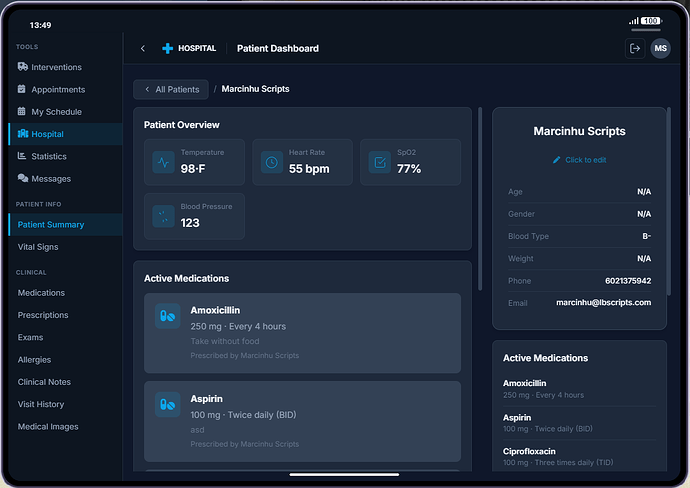690x488 pixels.
Task: Click the Amoxicillin pill icon
Action: click(x=168, y=317)
